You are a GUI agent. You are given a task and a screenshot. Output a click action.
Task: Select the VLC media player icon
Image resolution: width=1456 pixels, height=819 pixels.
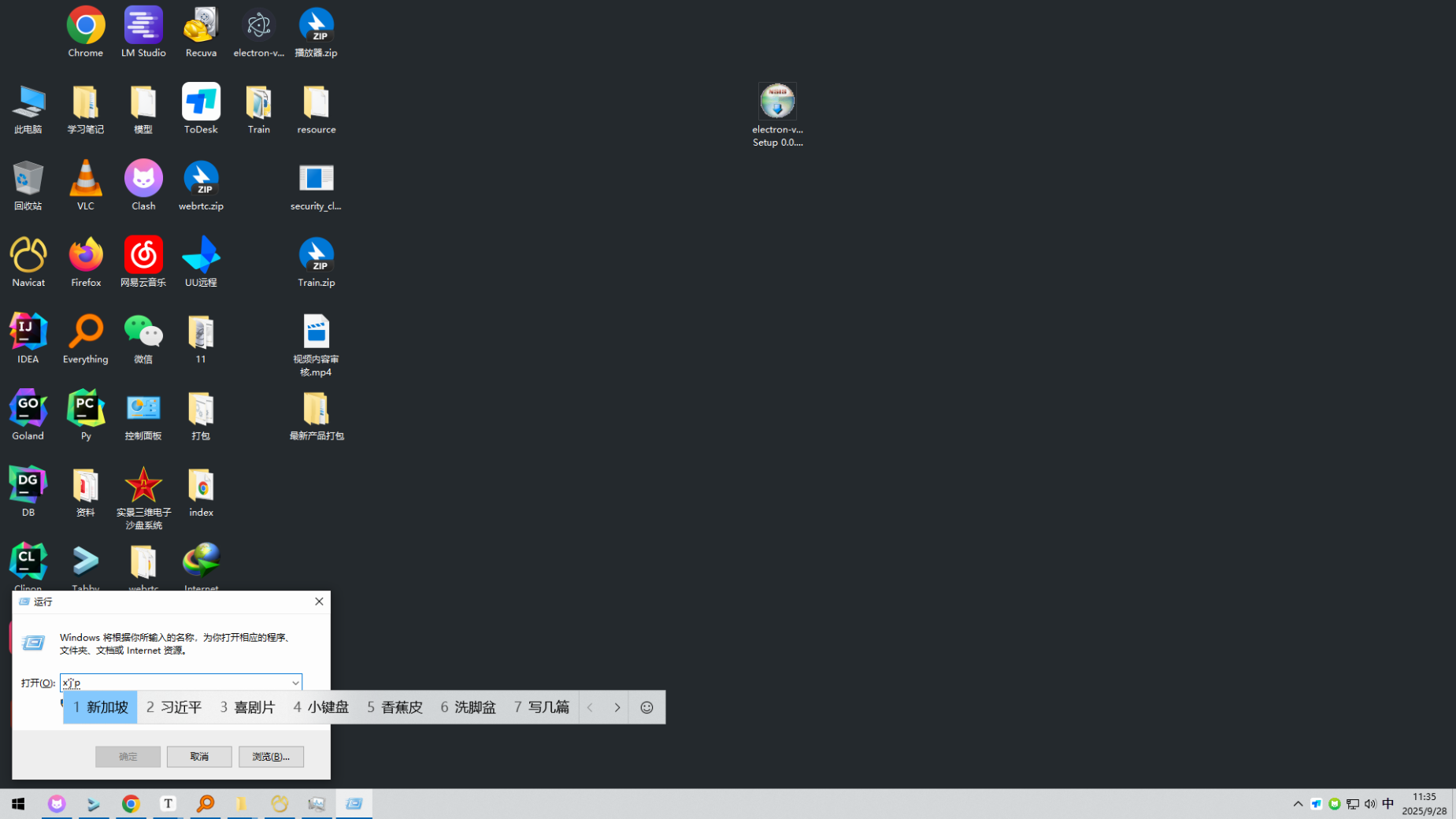[x=86, y=180]
